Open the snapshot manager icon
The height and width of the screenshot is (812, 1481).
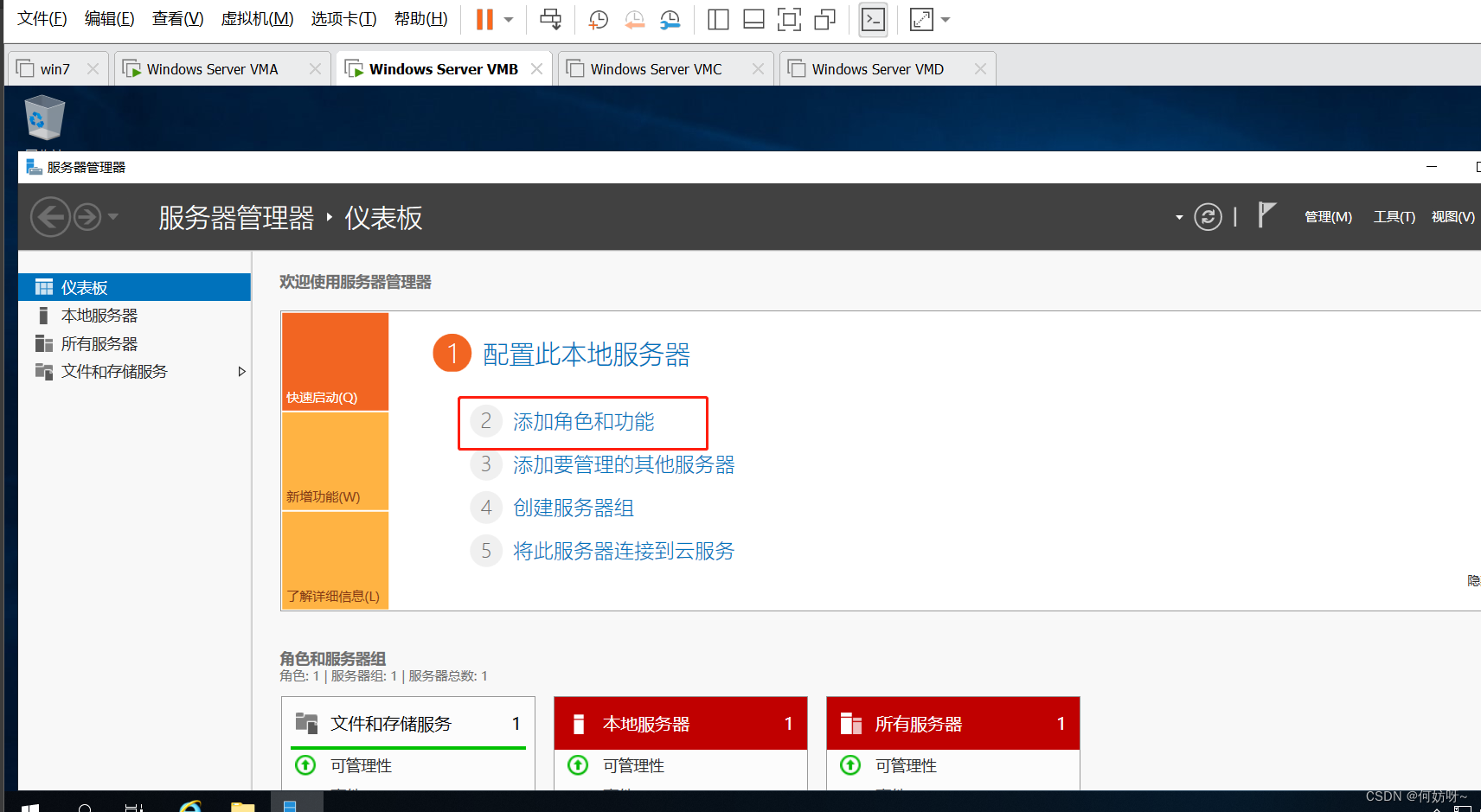[x=670, y=19]
